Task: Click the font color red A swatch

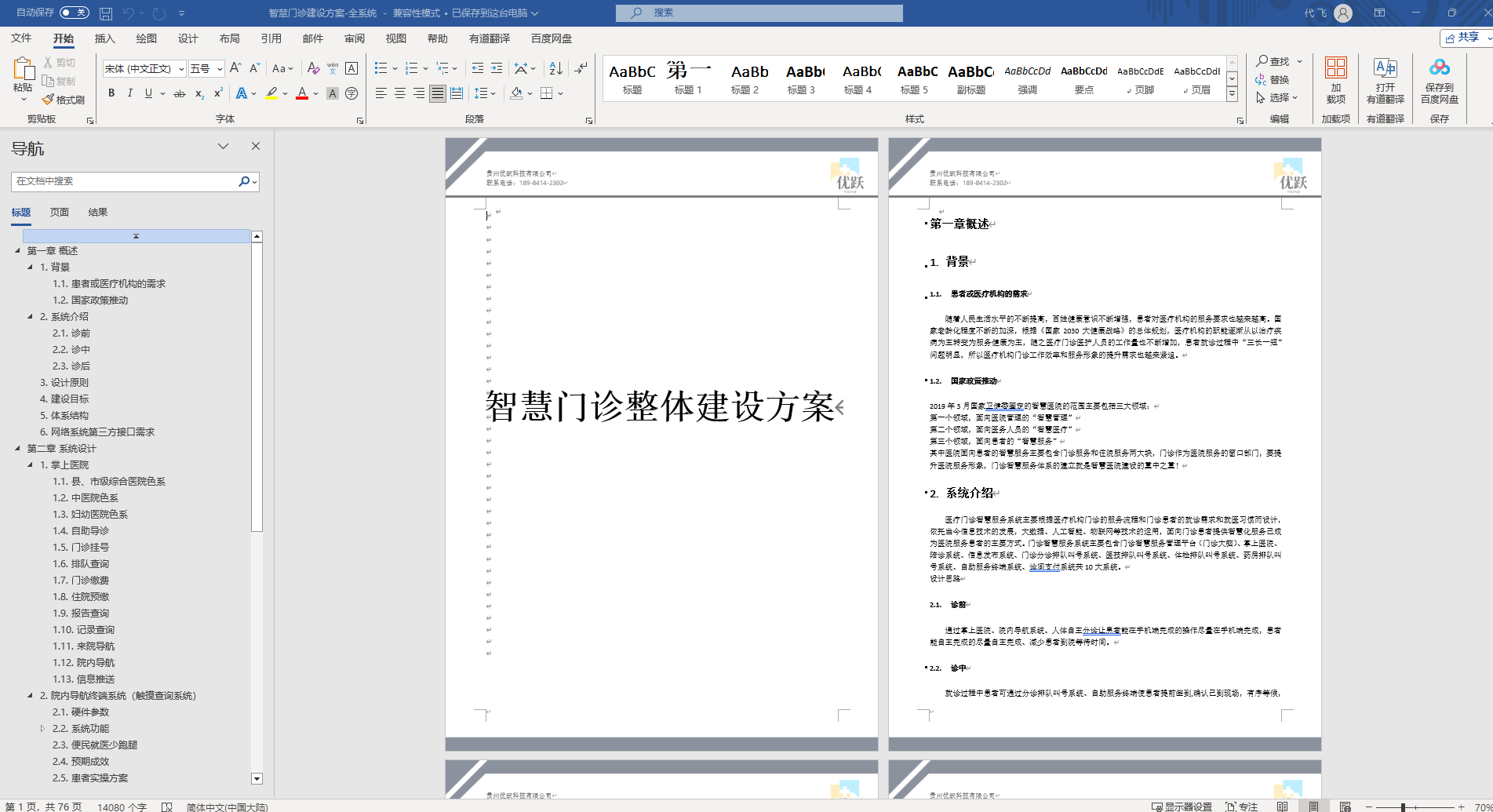Action: pos(302,93)
